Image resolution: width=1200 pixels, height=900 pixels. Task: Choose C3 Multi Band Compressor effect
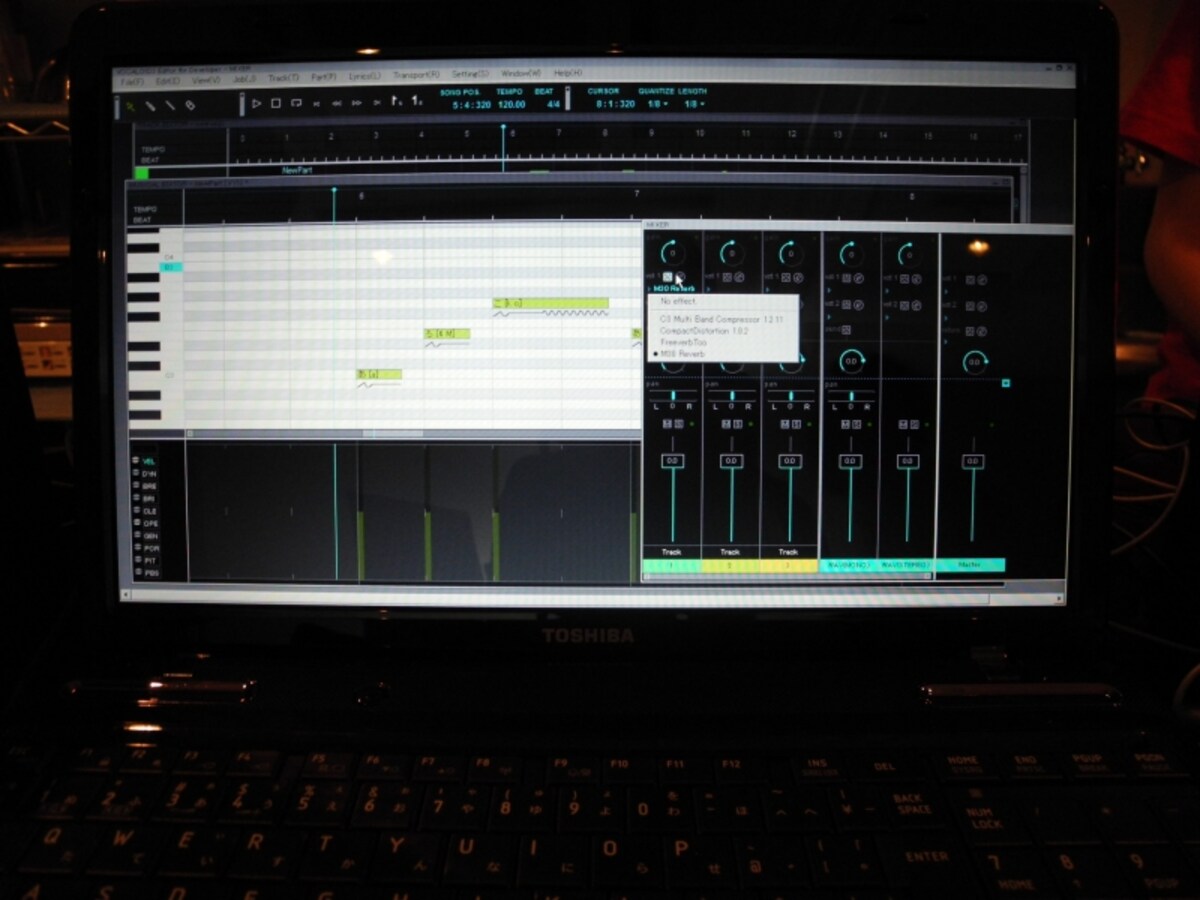point(723,319)
